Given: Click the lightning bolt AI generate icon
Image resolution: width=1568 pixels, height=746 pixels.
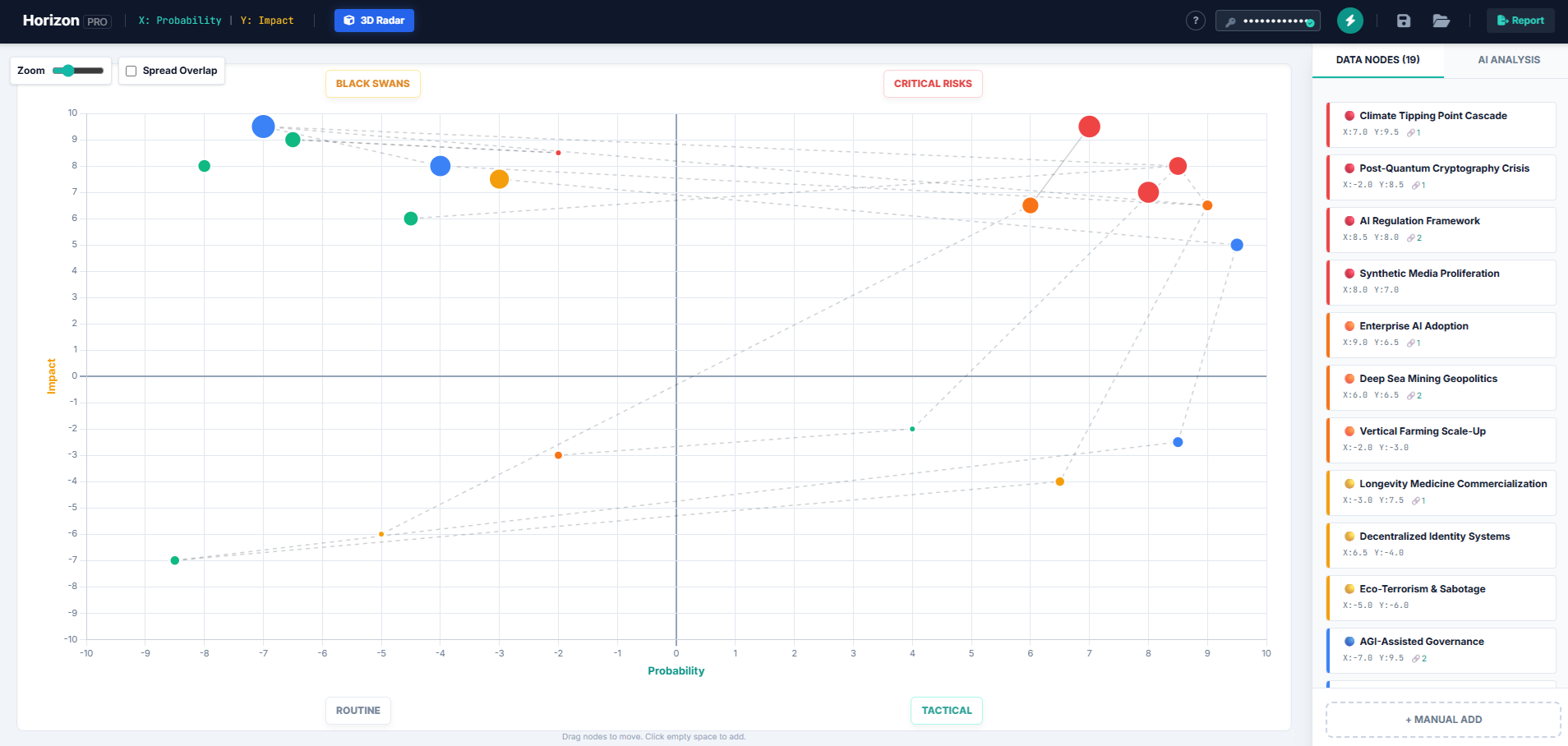Looking at the screenshot, I should pos(1349,21).
